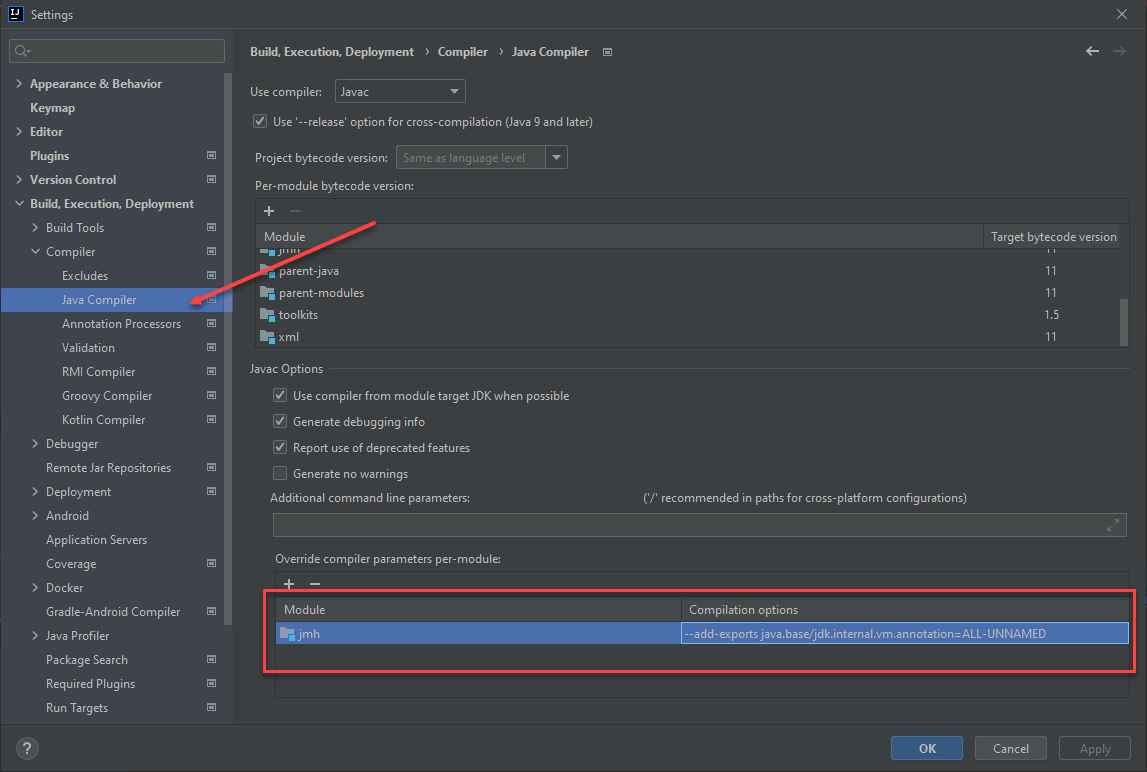The height and width of the screenshot is (772, 1147).
Task: Click the project icon next to Annotation Processors
Action: (x=211, y=323)
